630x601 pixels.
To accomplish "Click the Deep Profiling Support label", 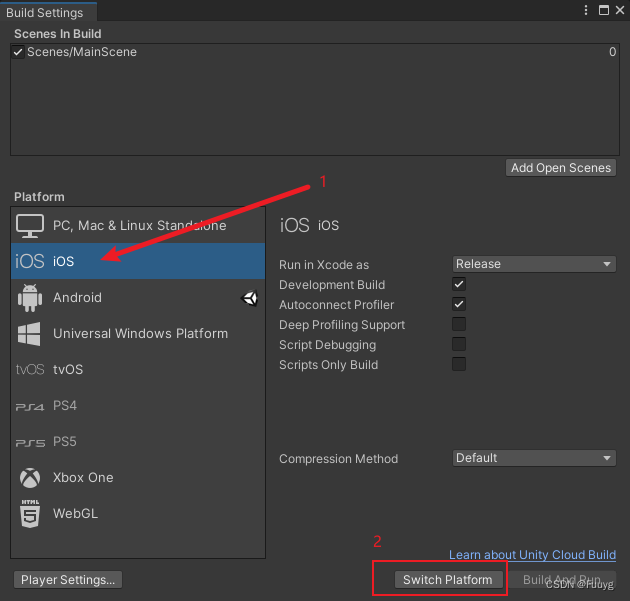I will coord(342,325).
